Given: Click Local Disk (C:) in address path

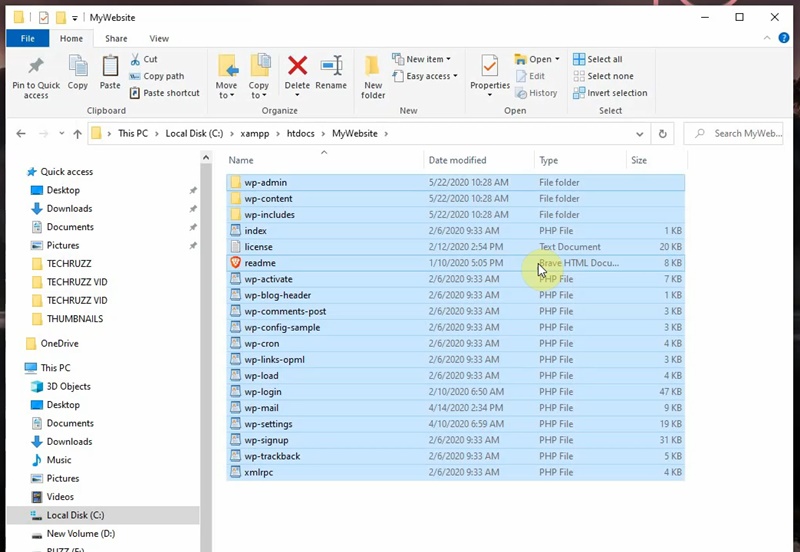Looking at the screenshot, I should [194, 134].
